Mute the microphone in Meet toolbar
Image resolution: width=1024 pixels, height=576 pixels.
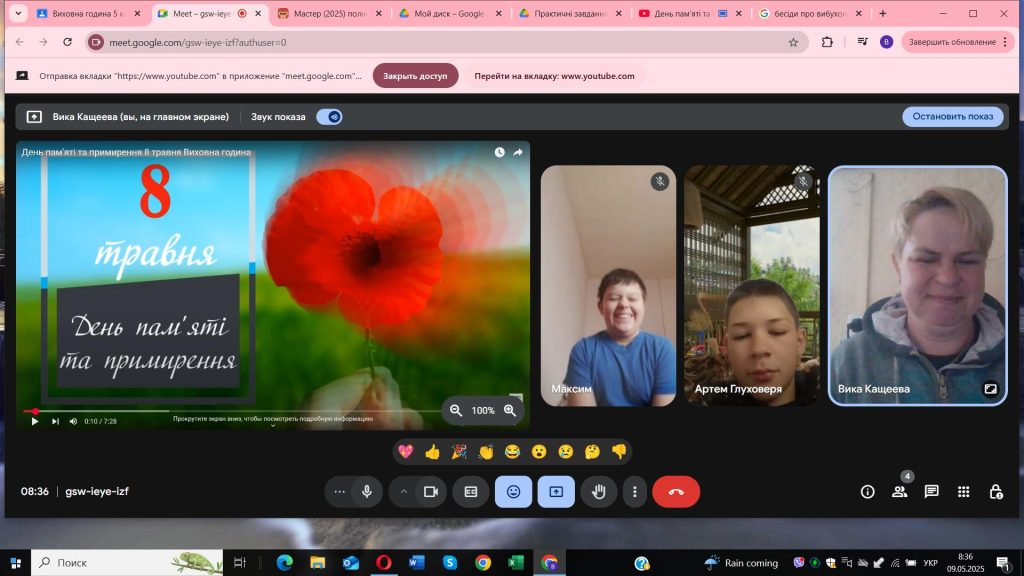point(367,492)
